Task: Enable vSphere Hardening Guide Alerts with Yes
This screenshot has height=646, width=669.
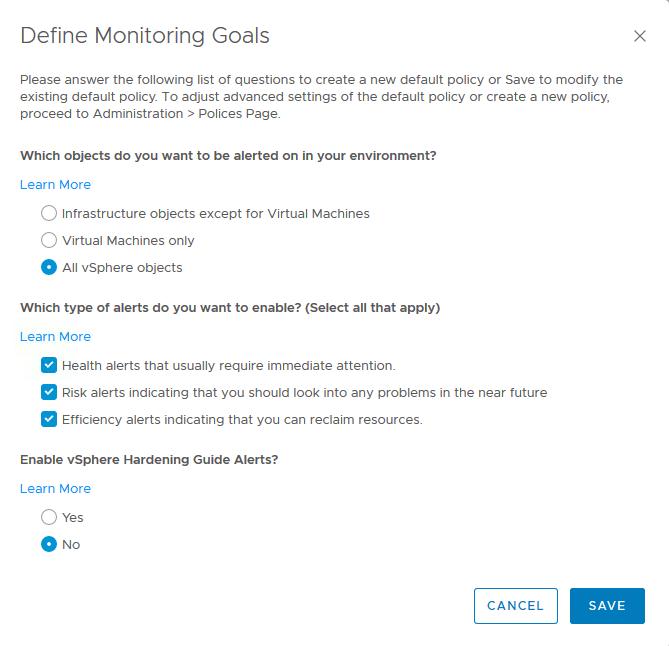Action: click(49, 517)
